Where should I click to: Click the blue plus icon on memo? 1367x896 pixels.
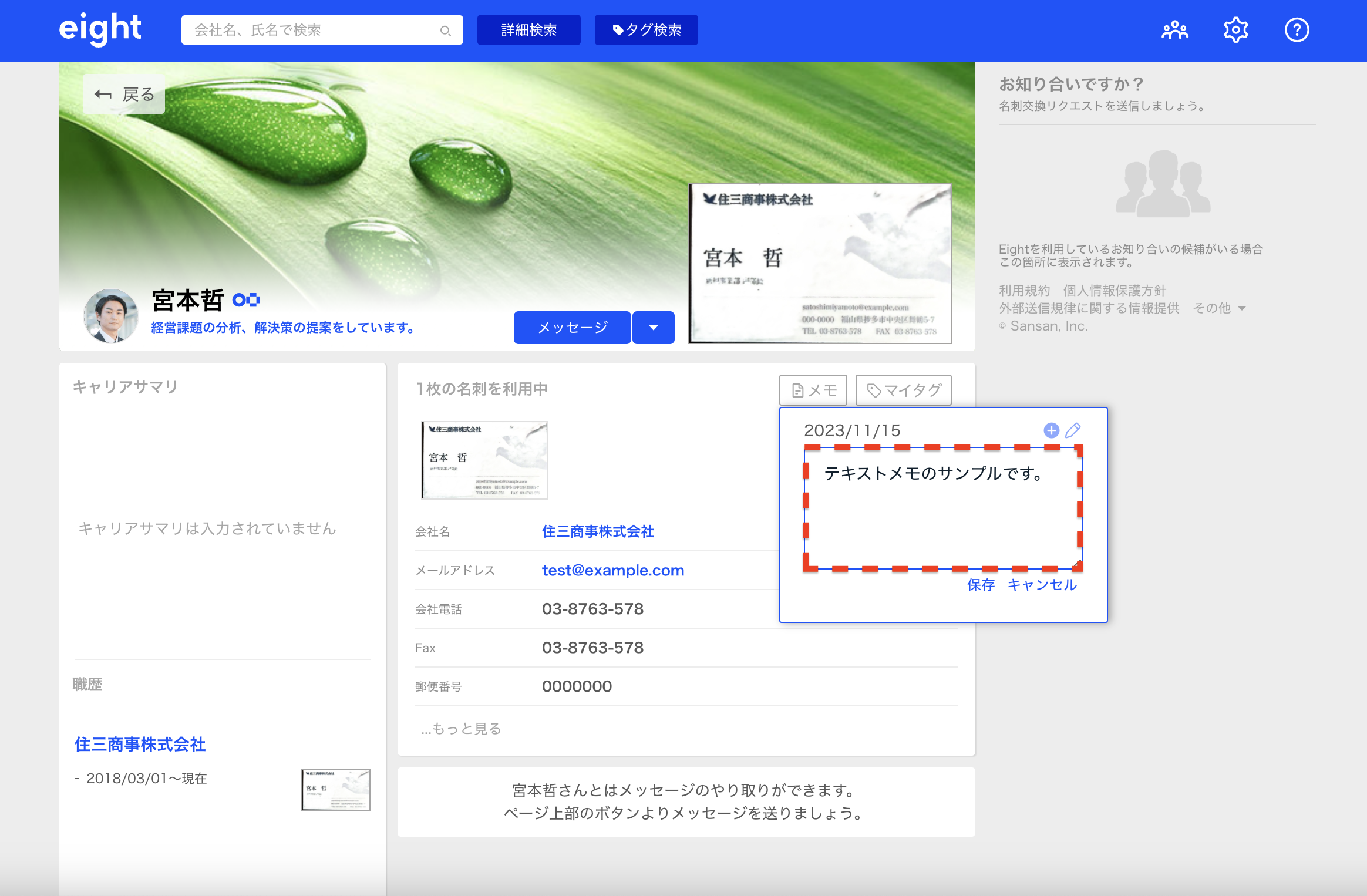pyautogui.click(x=1051, y=430)
